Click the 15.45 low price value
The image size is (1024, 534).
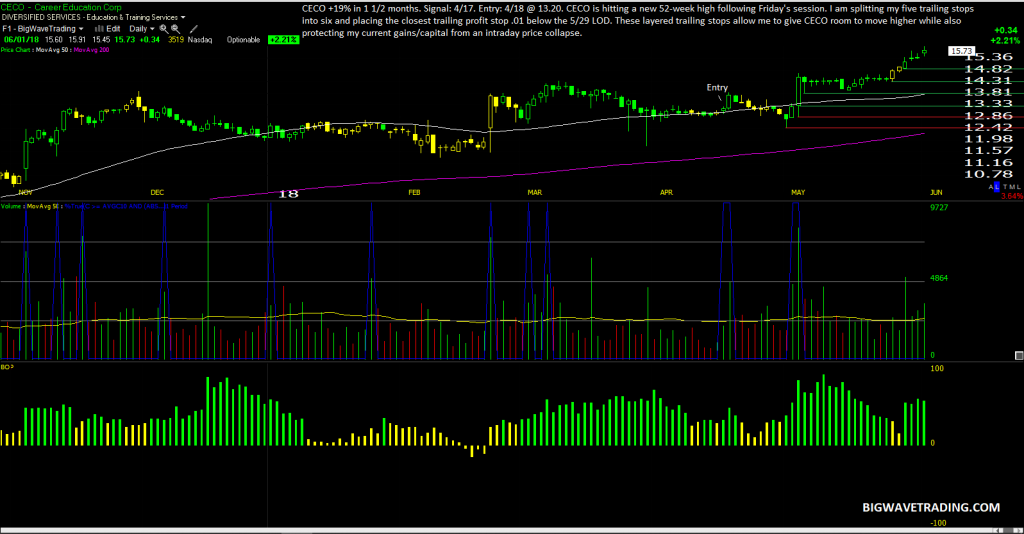pyautogui.click(x=101, y=40)
